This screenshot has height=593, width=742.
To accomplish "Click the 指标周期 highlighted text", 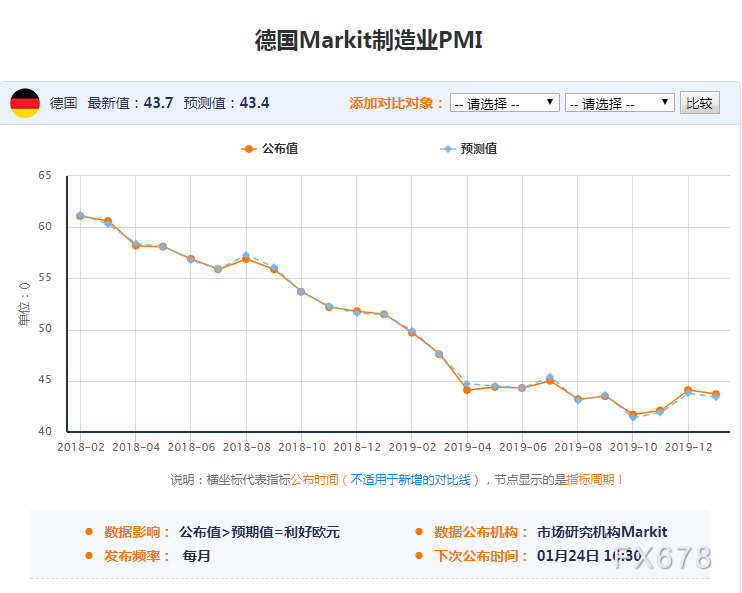I will (x=590, y=480).
